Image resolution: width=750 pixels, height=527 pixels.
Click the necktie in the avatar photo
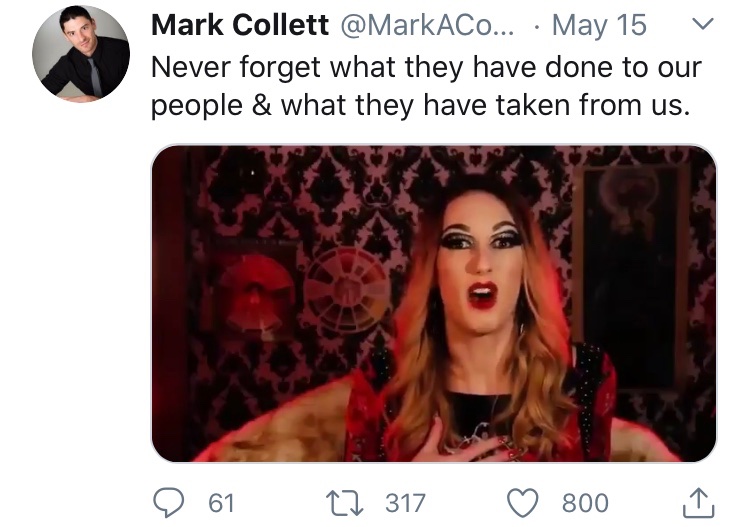pyautogui.click(x=95, y=77)
